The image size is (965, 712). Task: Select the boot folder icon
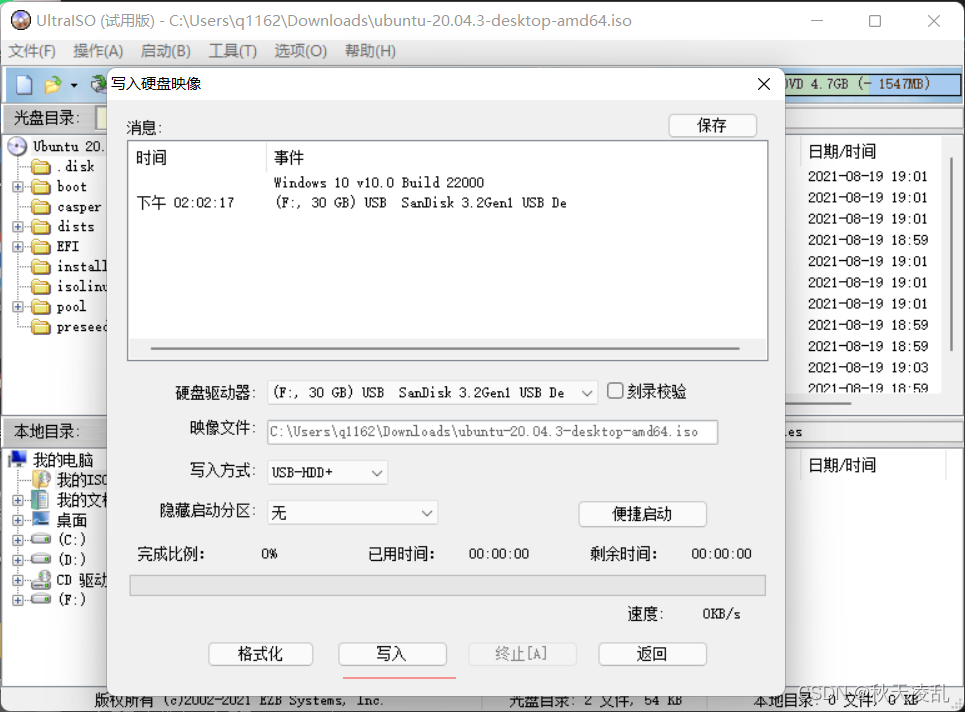[41, 186]
